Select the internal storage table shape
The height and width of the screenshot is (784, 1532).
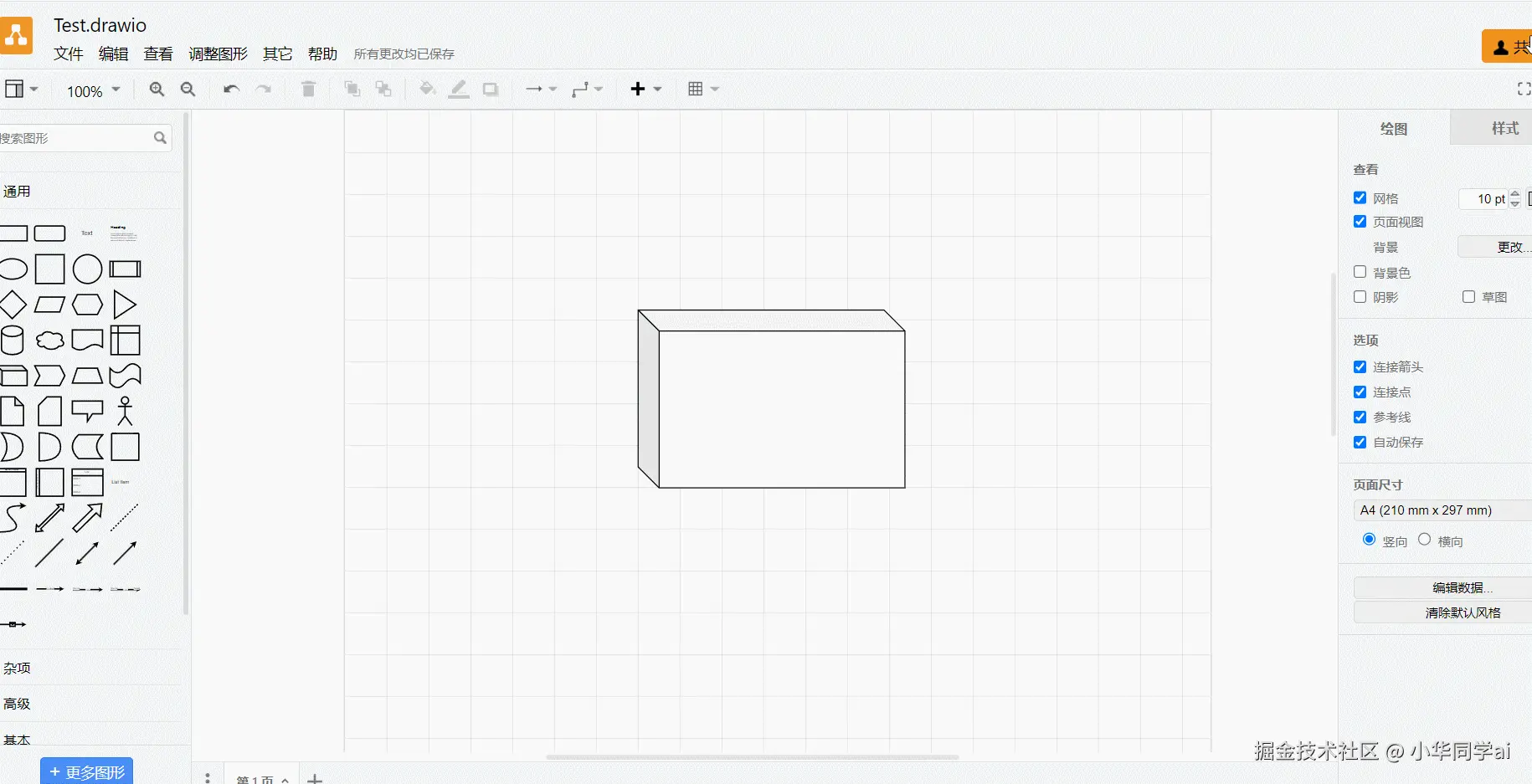[125, 341]
